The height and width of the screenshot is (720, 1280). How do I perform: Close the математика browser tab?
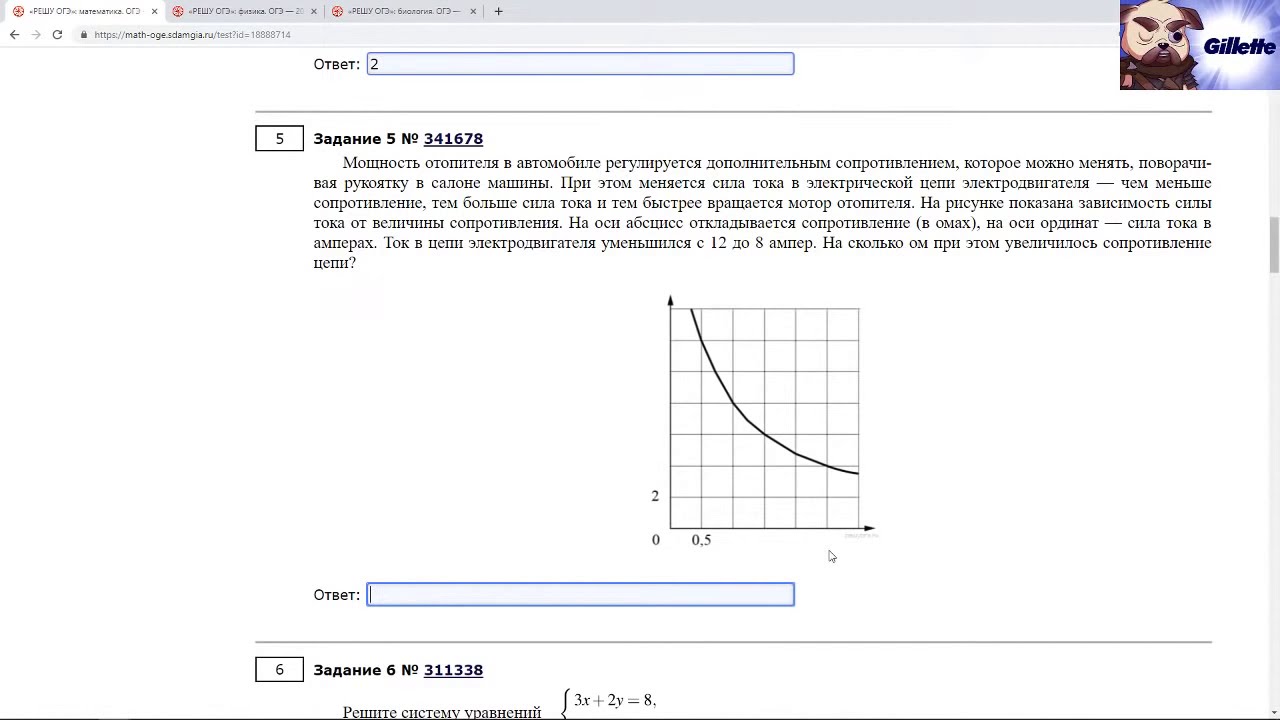pyautogui.click(x=154, y=11)
